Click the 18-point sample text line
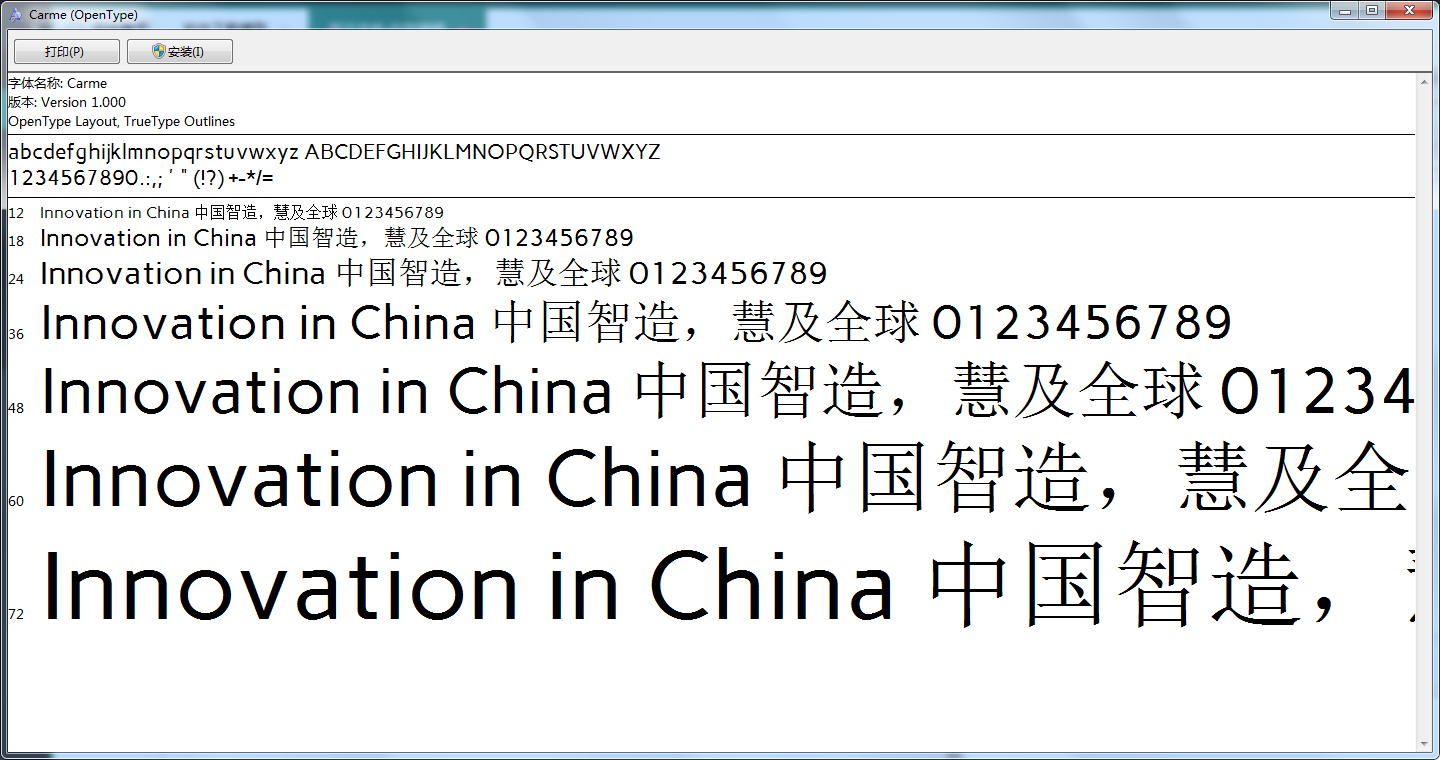This screenshot has height=760, width=1440. 337,238
